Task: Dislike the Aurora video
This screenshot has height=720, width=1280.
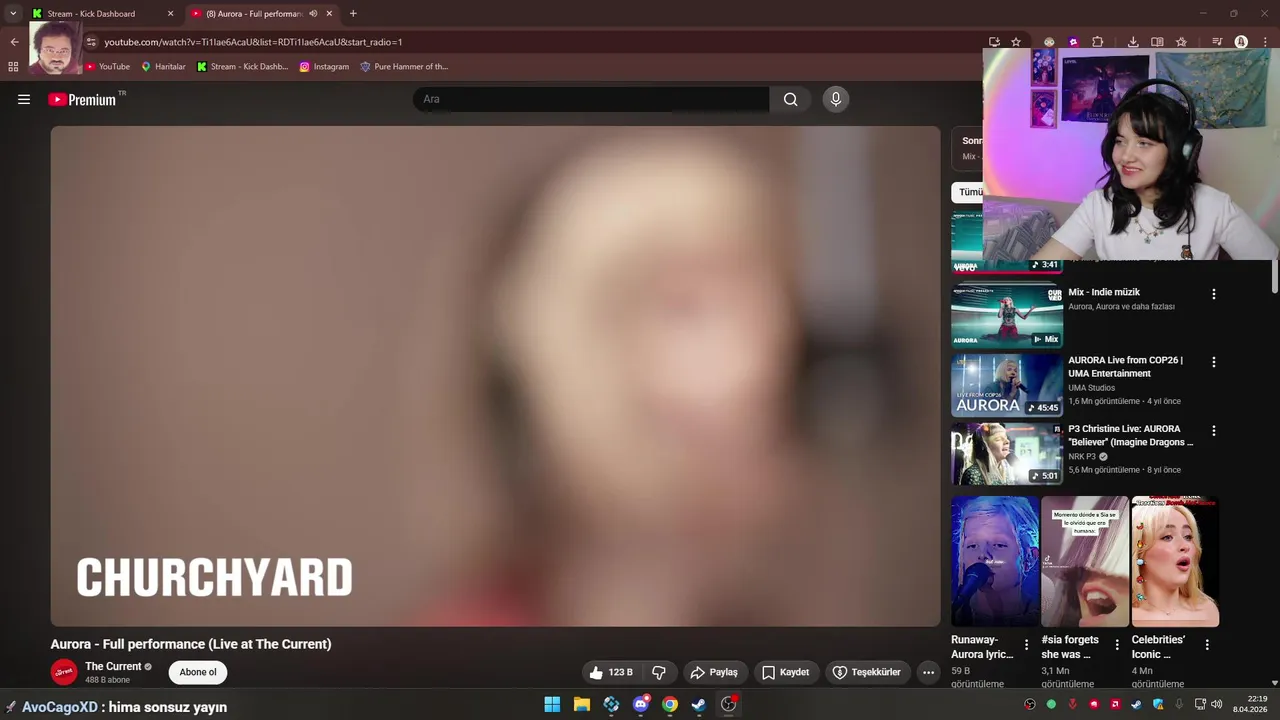Action: [659, 672]
